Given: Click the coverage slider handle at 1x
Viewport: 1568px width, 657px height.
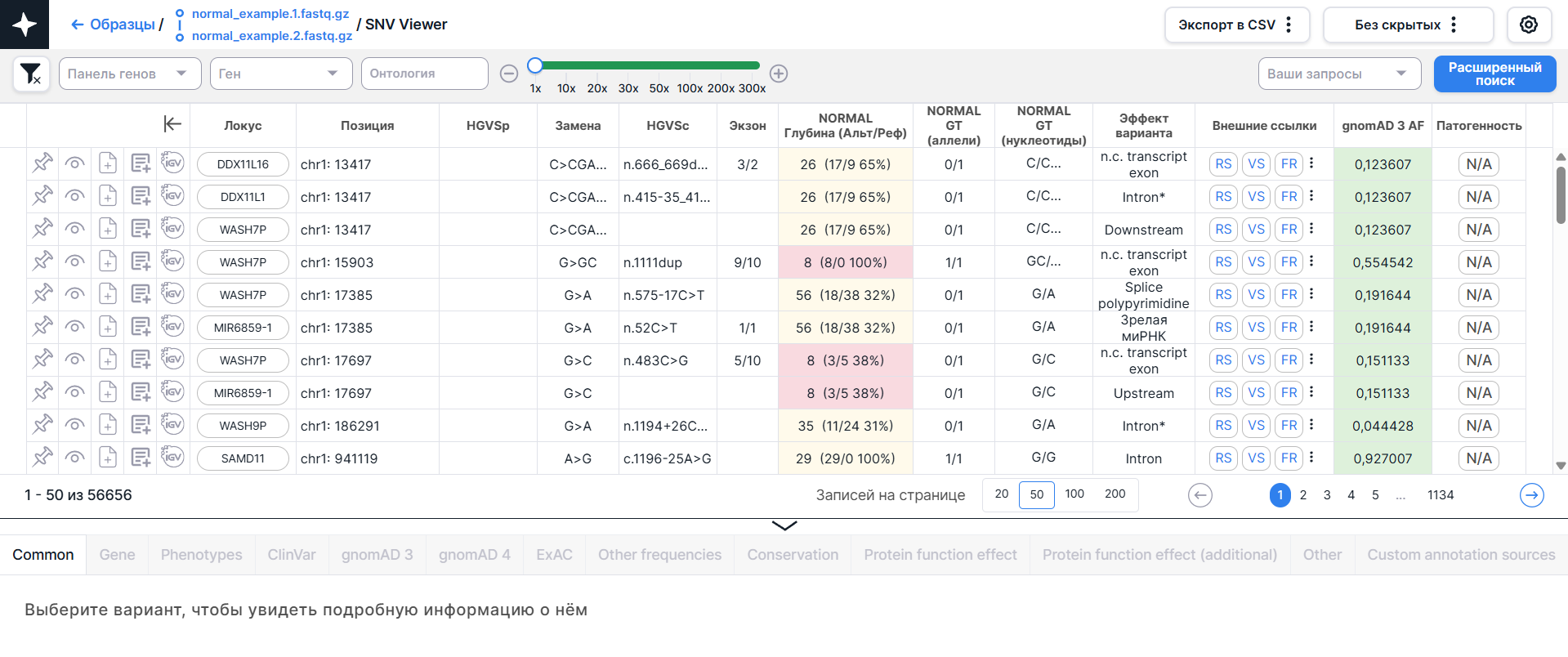Looking at the screenshot, I should pyautogui.click(x=535, y=65).
